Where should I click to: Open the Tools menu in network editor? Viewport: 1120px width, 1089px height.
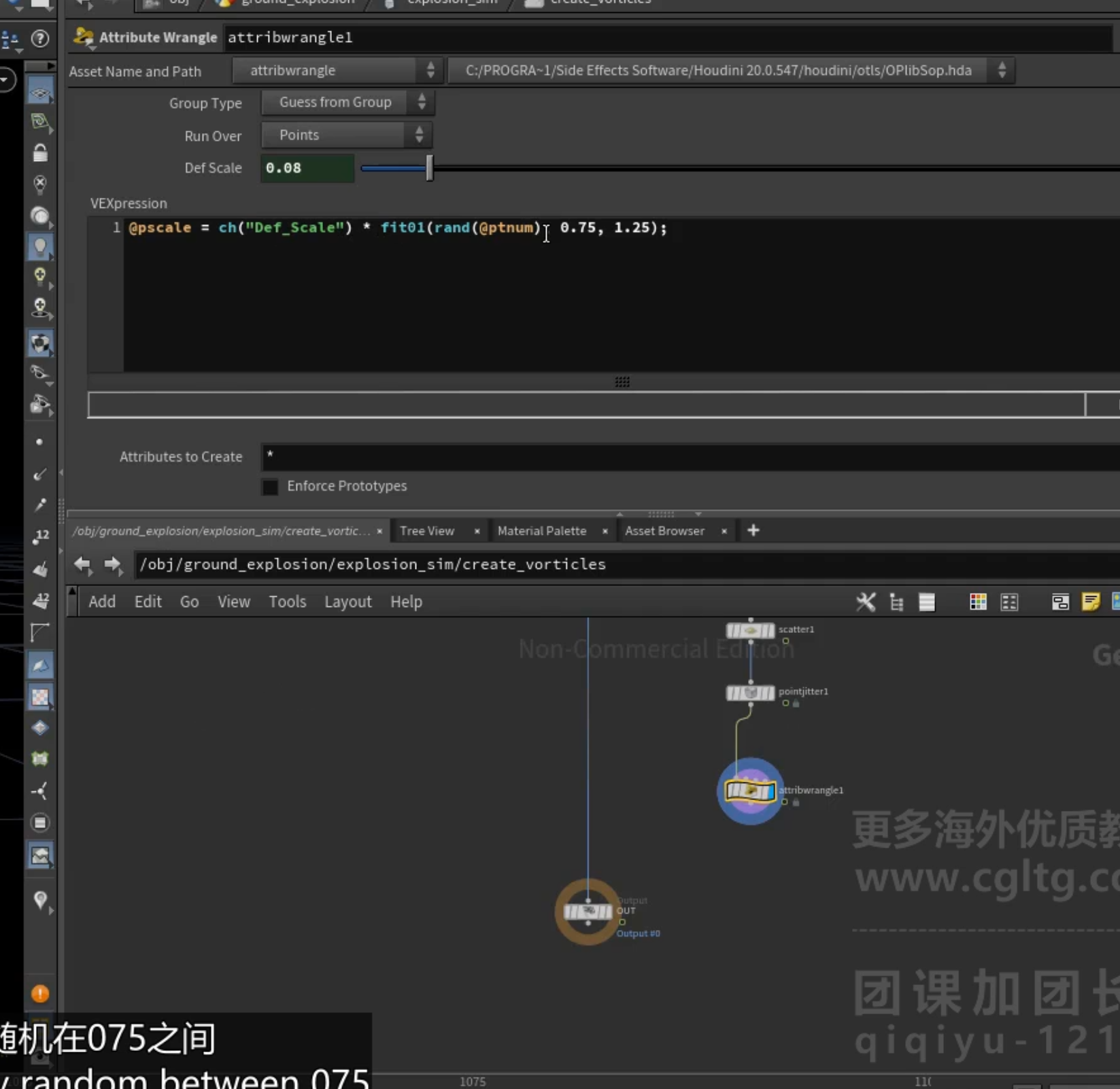pyautogui.click(x=288, y=602)
